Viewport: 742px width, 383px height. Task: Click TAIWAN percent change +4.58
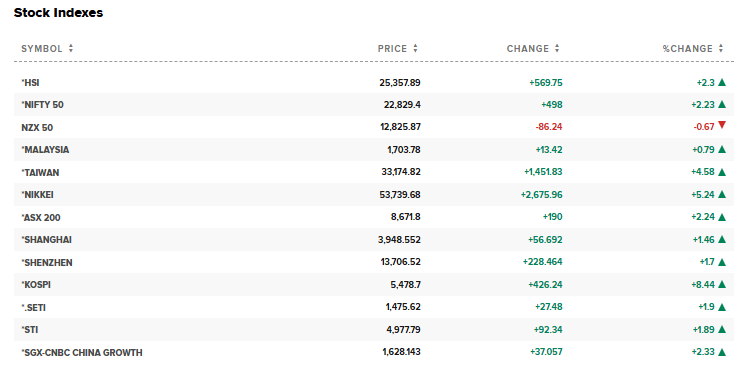coord(703,172)
